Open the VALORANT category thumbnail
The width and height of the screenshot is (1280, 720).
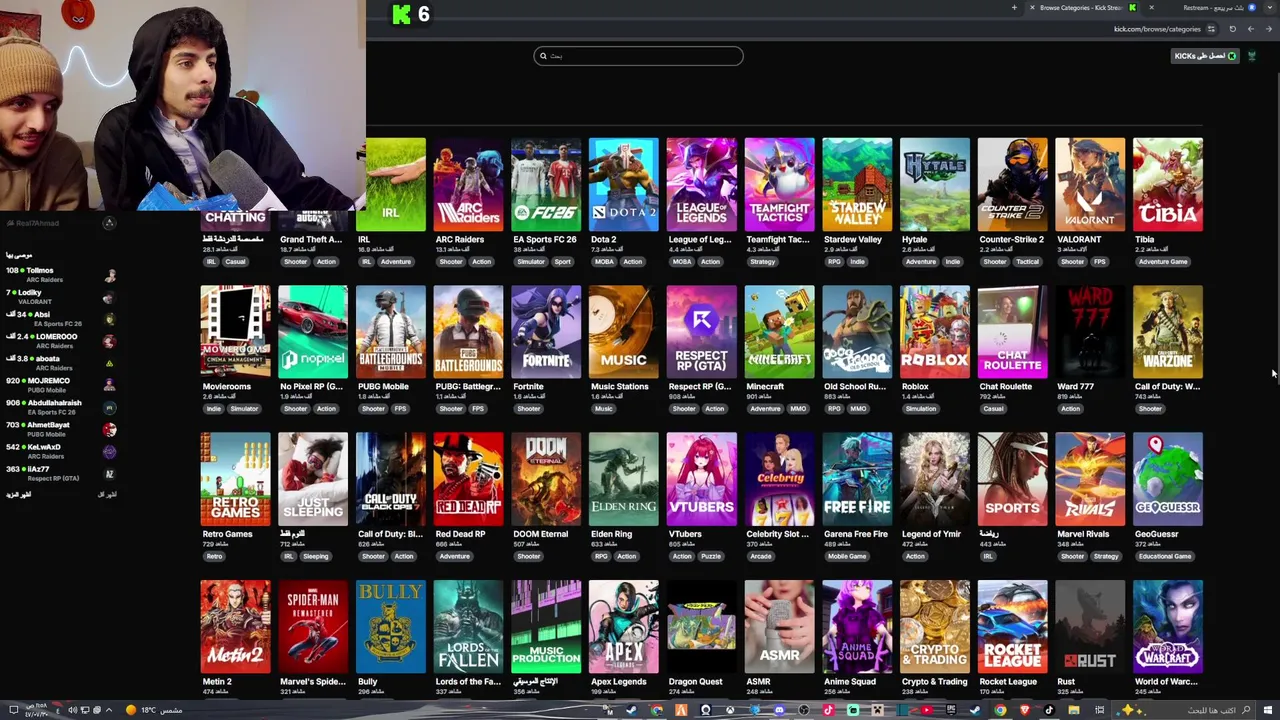coord(1090,185)
